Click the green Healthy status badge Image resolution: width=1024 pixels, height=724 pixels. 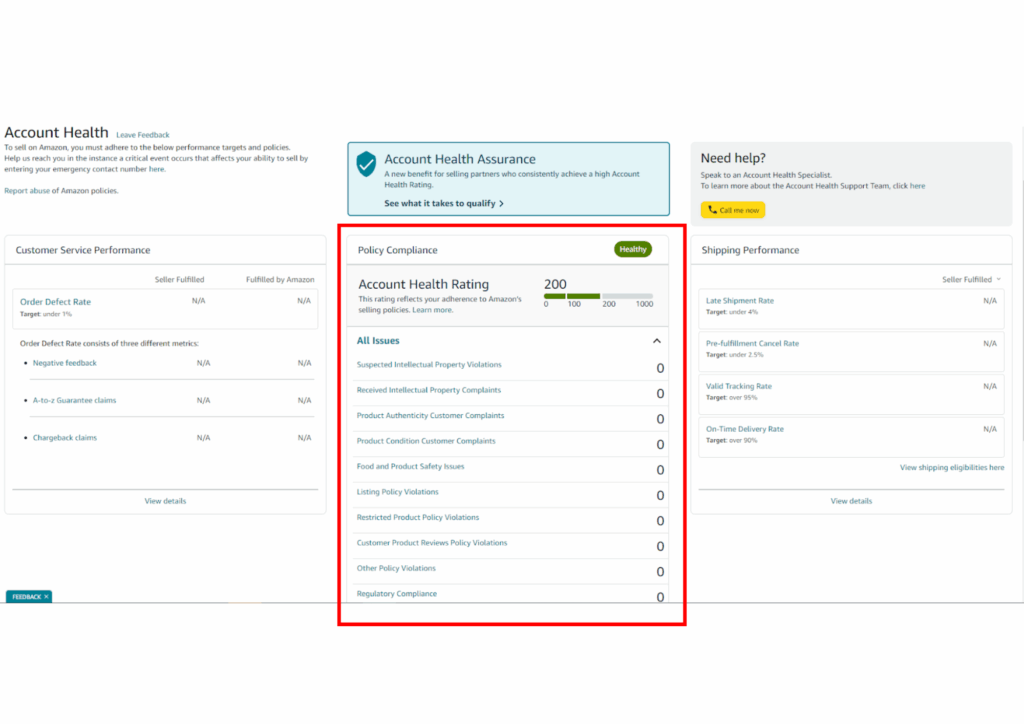click(632, 250)
